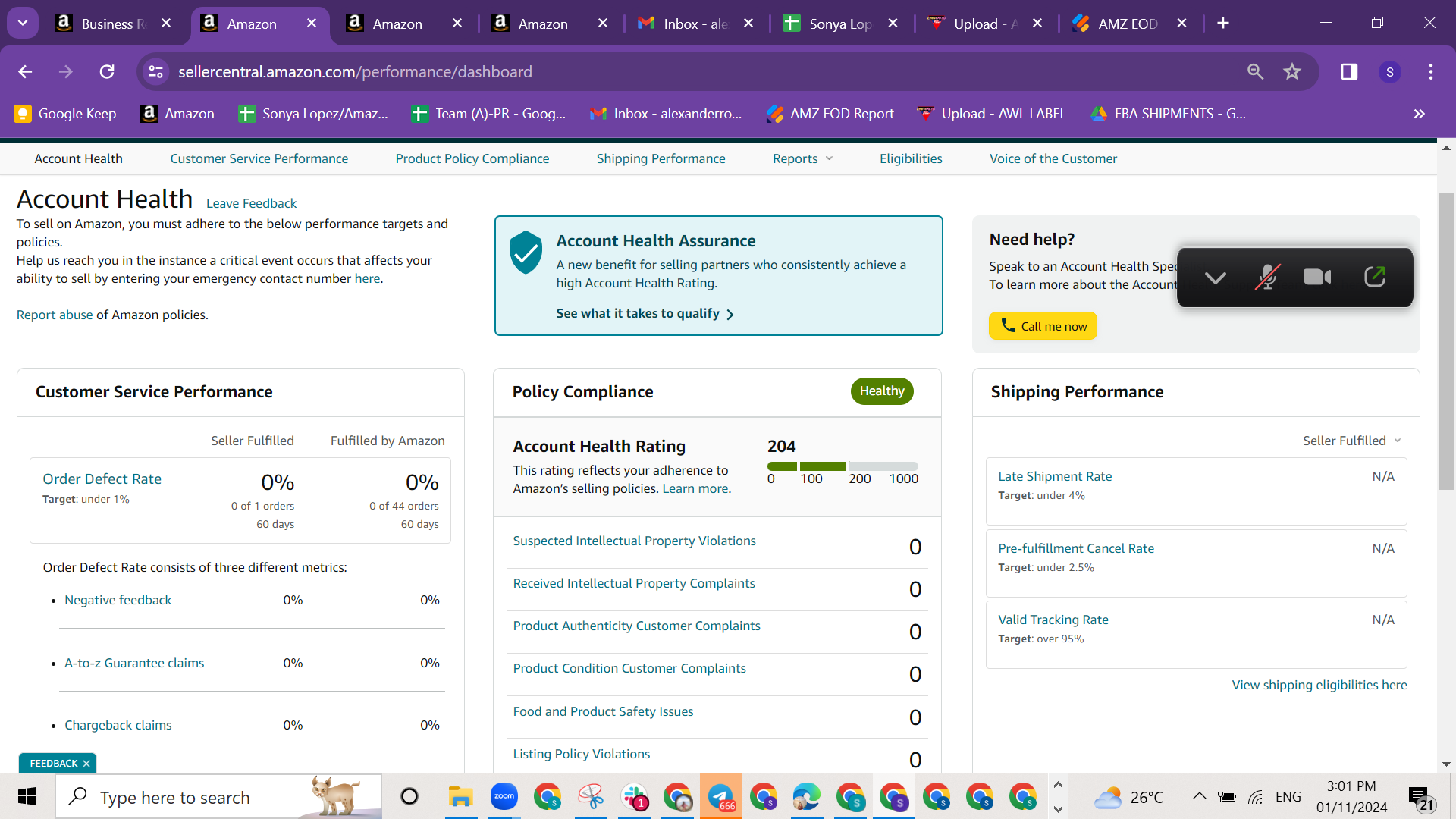This screenshot has height=819, width=1456.
Task: Open the Upload - AWL LABEL bookmark
Action: click(992, 114)
